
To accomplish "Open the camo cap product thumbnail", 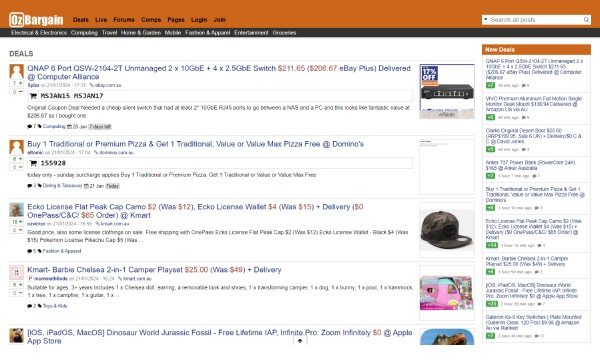I will click(447, 230).
